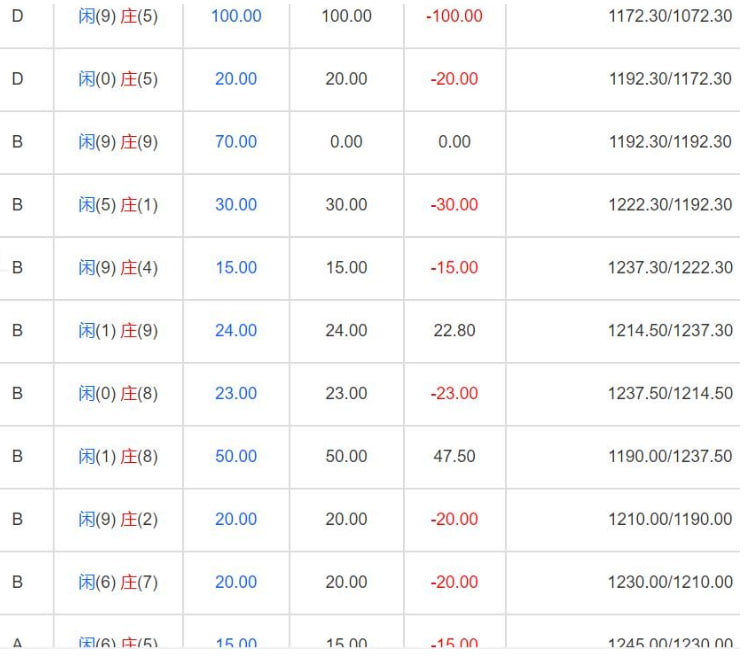Click the 闲(5) 庄(1) result cell
746x656 pixels.
(118, 205)
